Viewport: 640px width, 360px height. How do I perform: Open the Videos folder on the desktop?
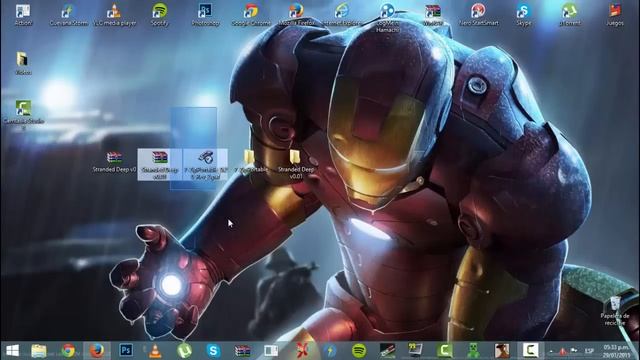(x=23, y=63)
